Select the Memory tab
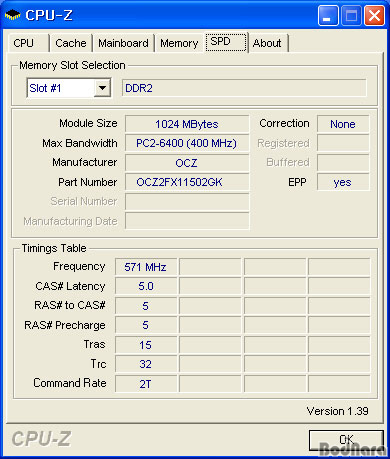This screenshot has width=390, height=459. tap(179, 43)
